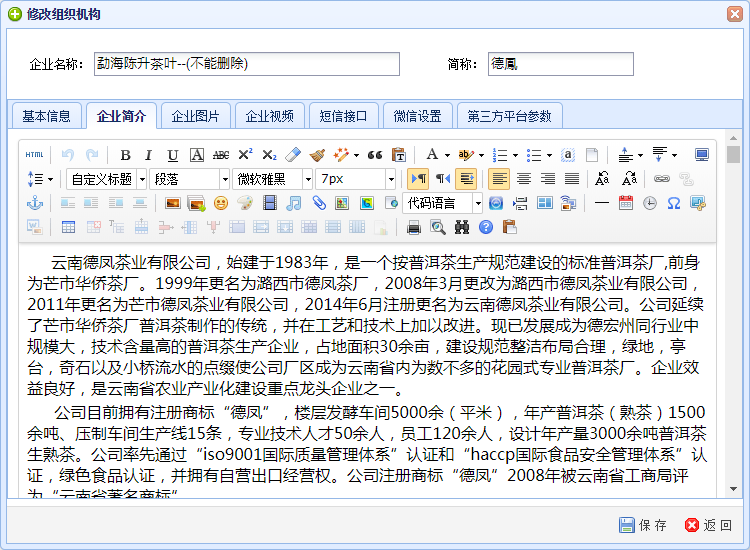750x550 pixels.
Task: Toggle italic formatting
Action: click(148, 155)
